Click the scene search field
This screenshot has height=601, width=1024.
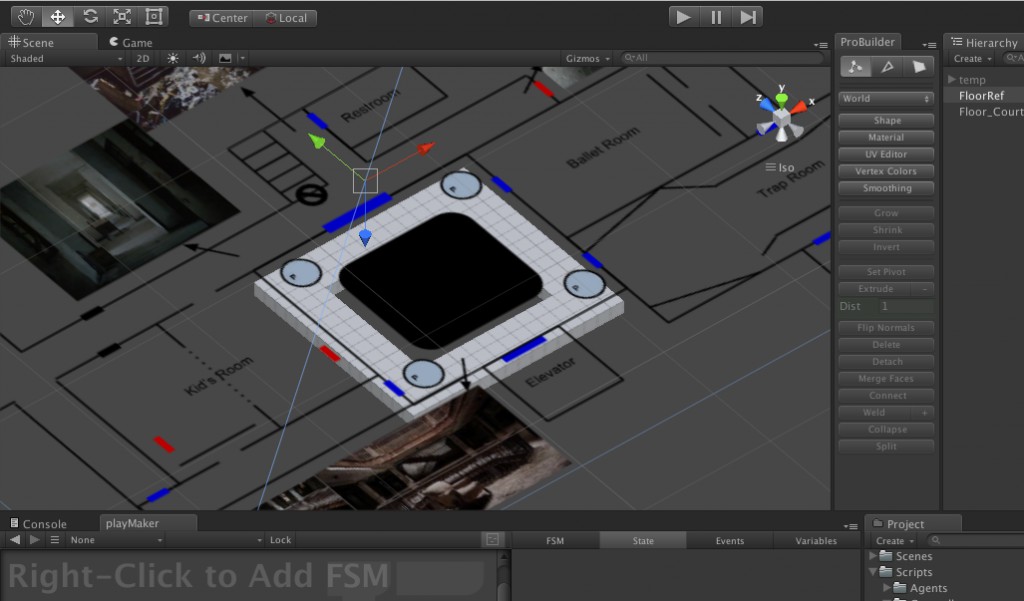pyautogui.click(x=720, y=59)
